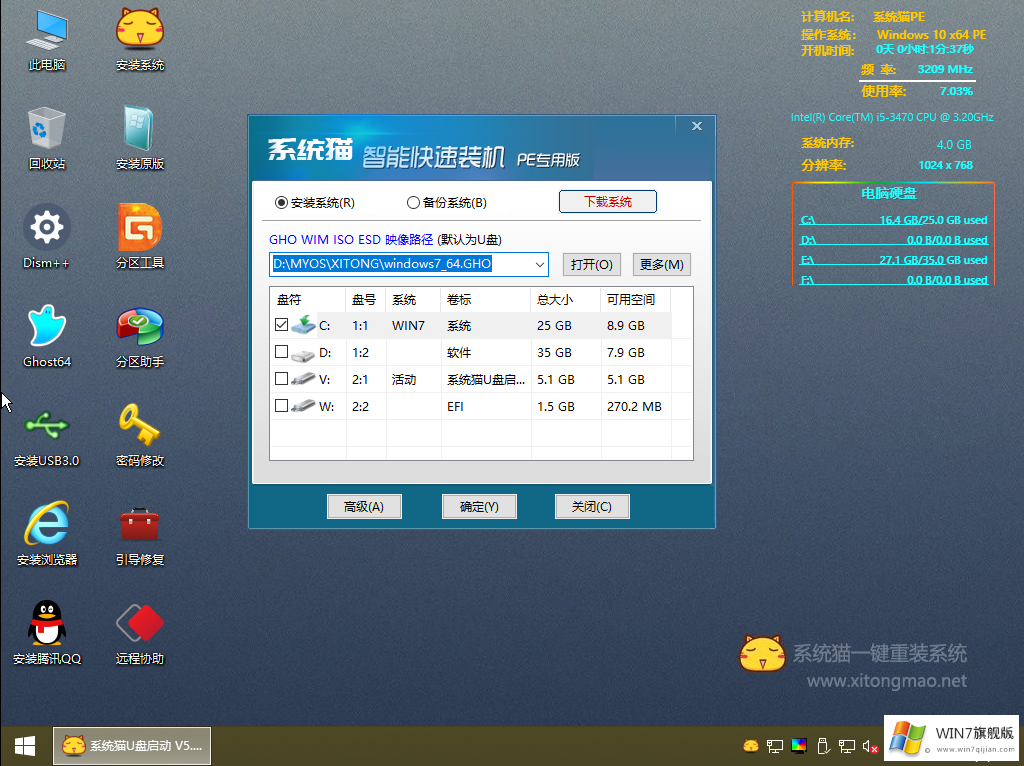
Task: Launch 分区工具 DiskGenius icon
Action: pyautogui.click(x=139, y=236)
